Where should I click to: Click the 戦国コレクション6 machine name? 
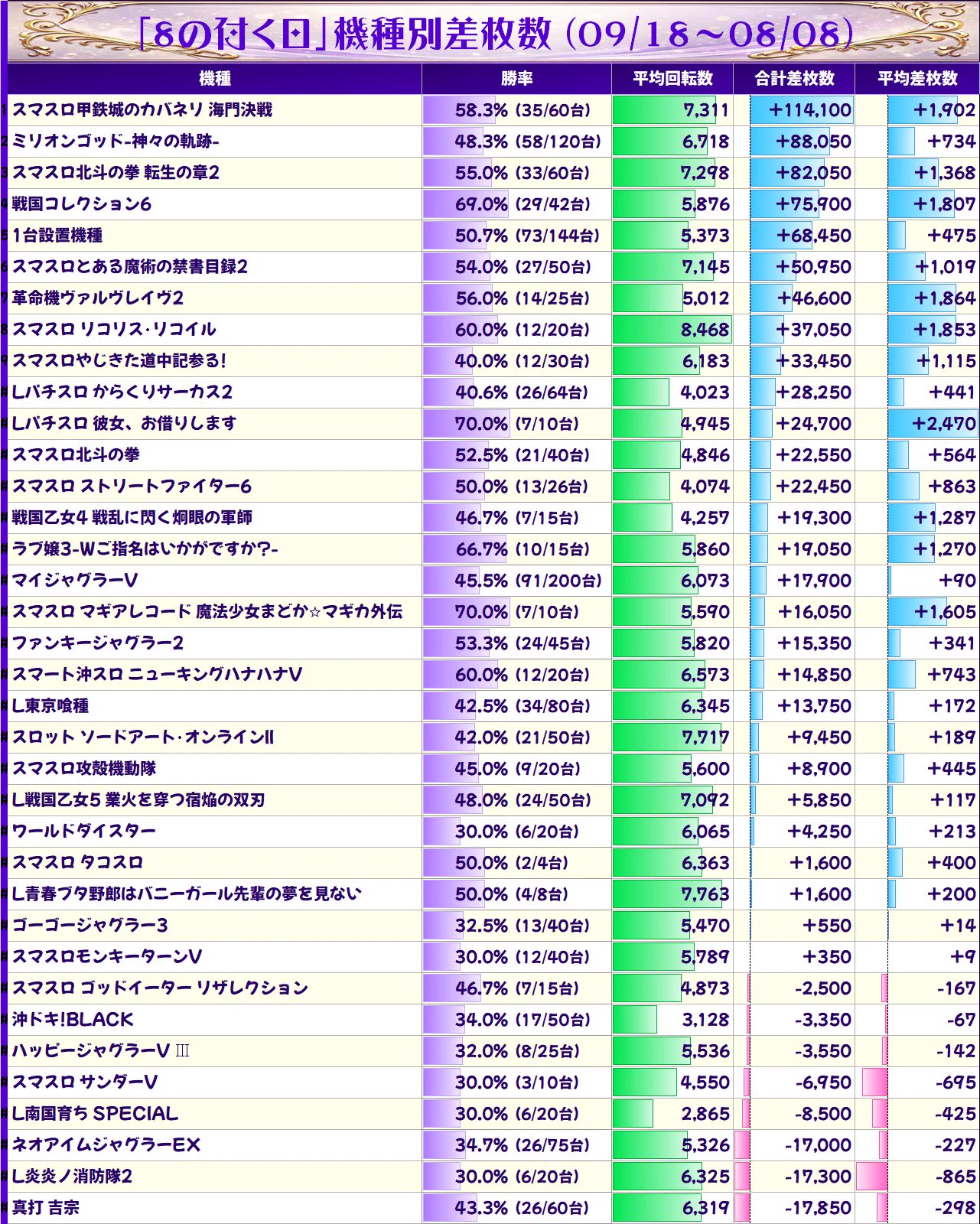click(81, 204)
